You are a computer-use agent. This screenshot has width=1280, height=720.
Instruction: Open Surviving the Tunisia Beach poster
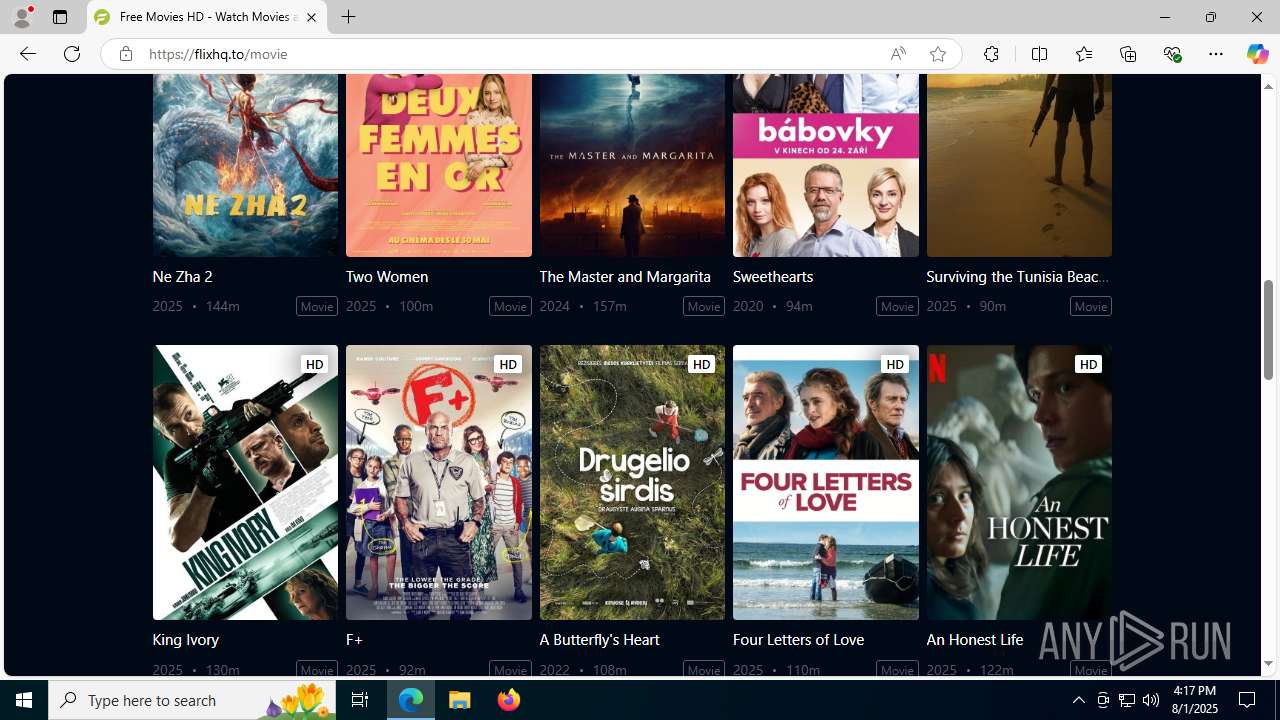[x=1019, y=165]
